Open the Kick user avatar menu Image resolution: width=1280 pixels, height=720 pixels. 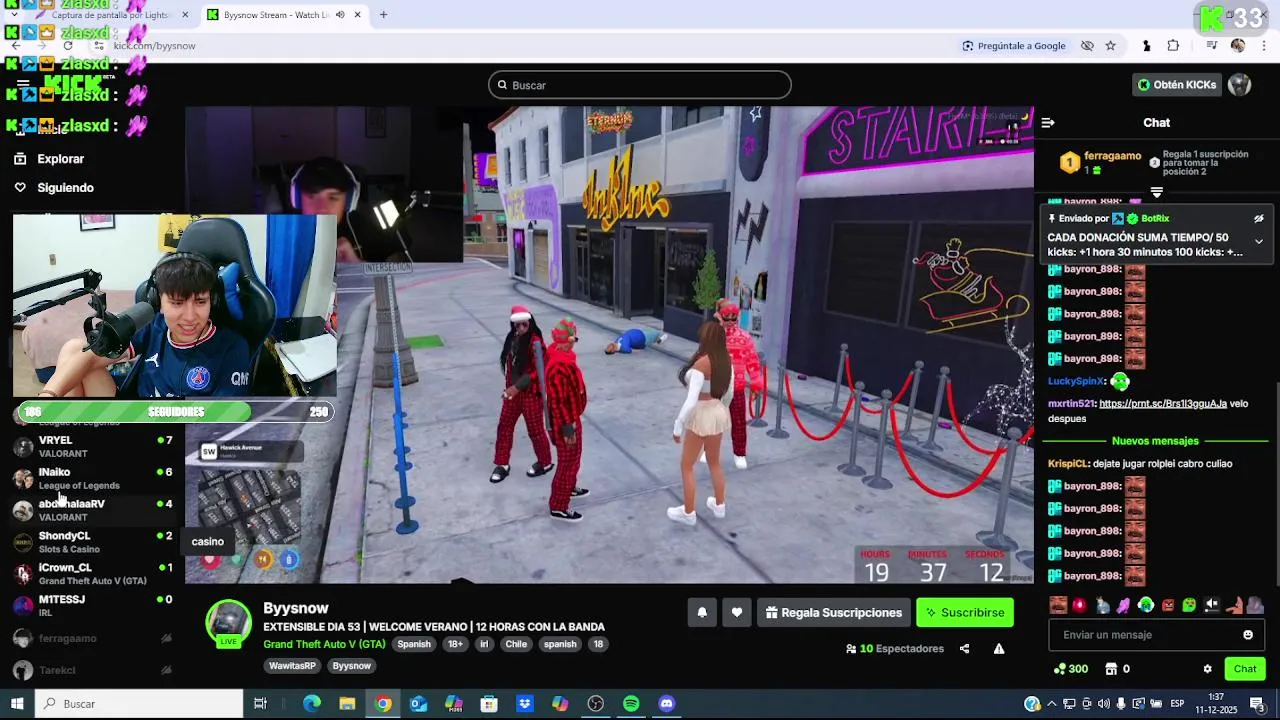pyautogui.click(x=1240, y=85)
